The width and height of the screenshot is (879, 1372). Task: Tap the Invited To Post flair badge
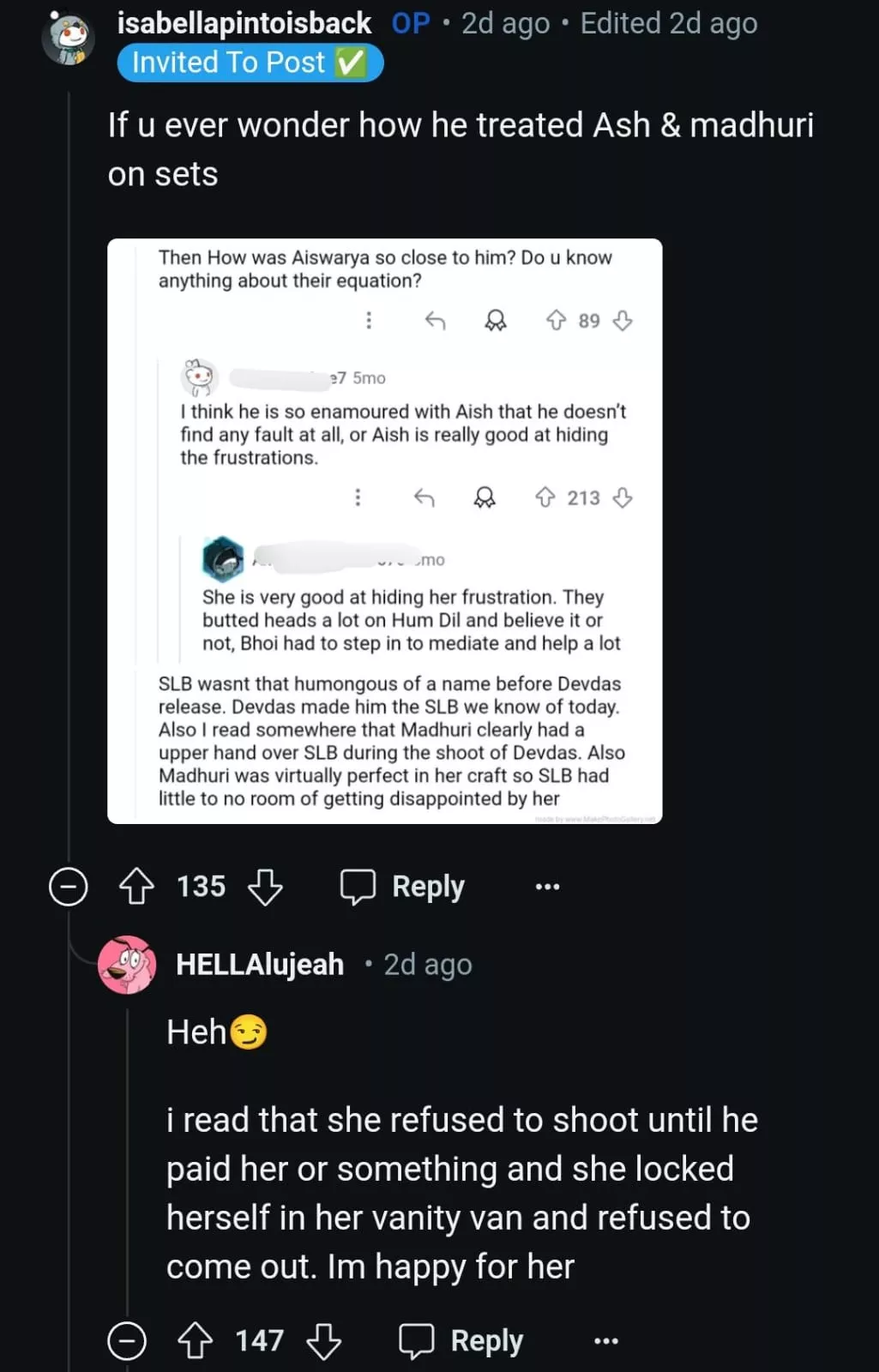pos(250,63)
